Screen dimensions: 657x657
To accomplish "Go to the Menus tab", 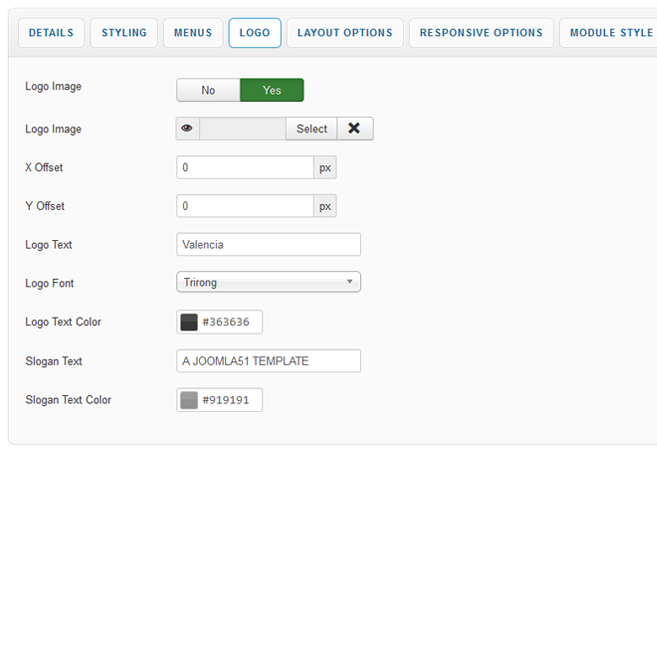I will click(x=193, y=33).
